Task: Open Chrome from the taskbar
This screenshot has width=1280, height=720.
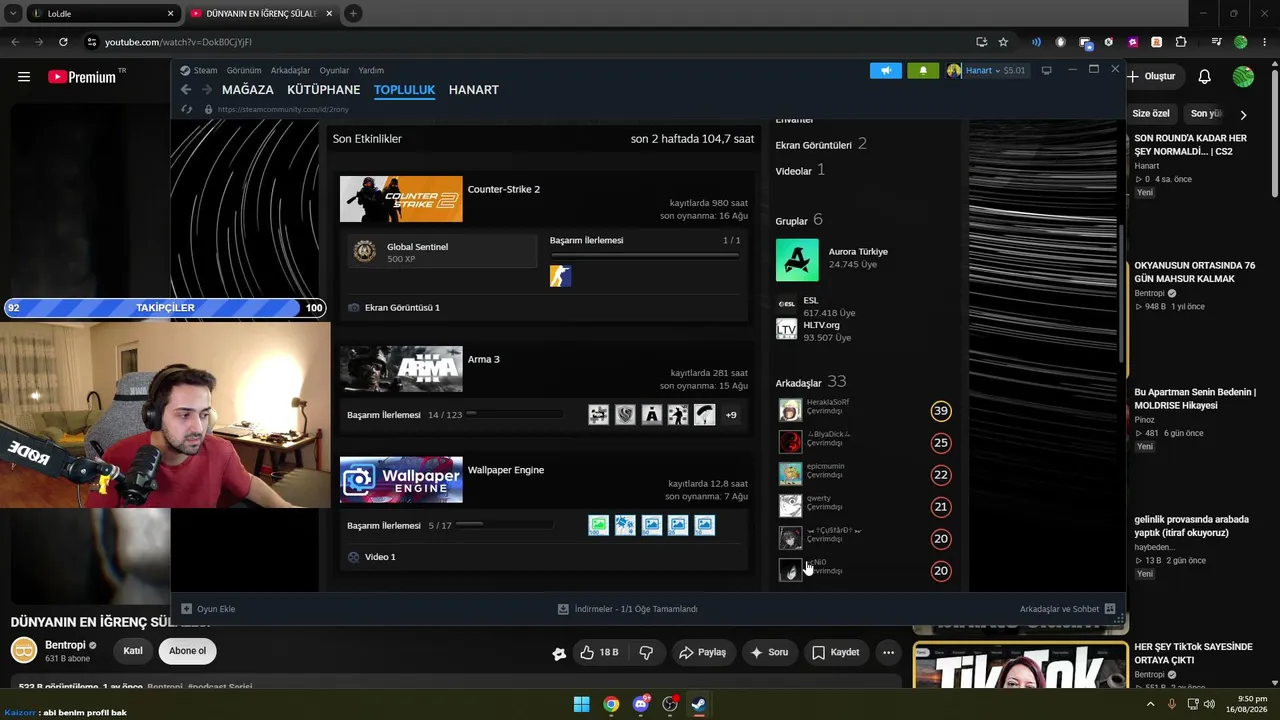Action: pyautogui.click(x=611, y=704)
